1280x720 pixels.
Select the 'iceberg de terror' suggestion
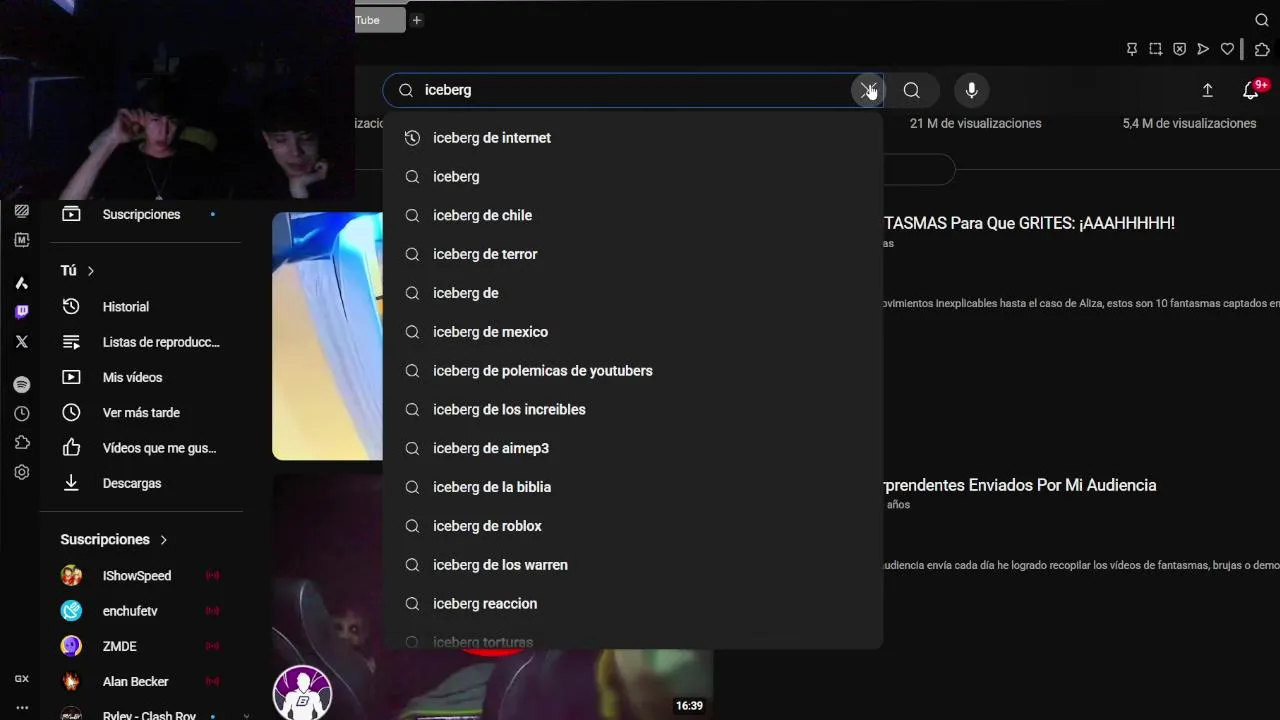tap(632, 254)
